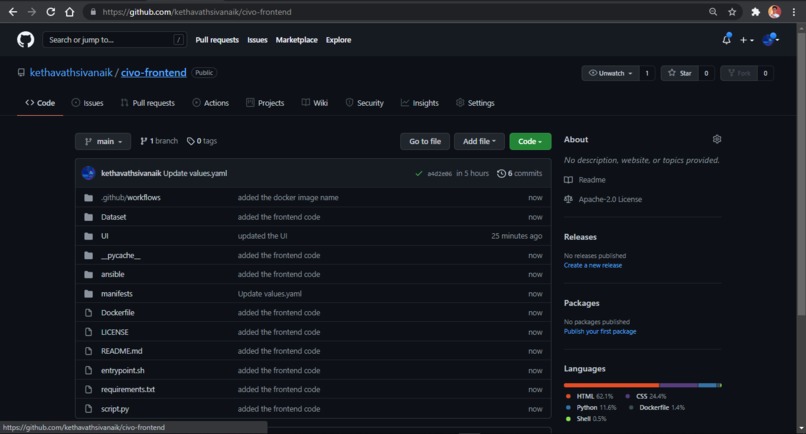Open Explore in top navigation
The width and height of the screenshot is (806, 434).
coord(338,40)
